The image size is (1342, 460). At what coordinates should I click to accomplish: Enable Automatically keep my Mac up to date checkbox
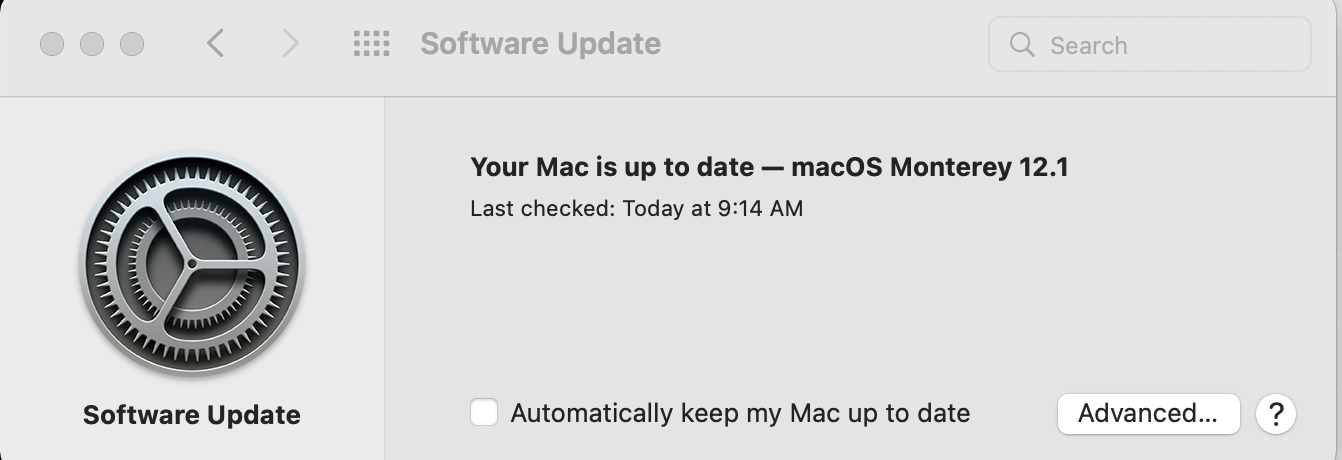[484, 412]
